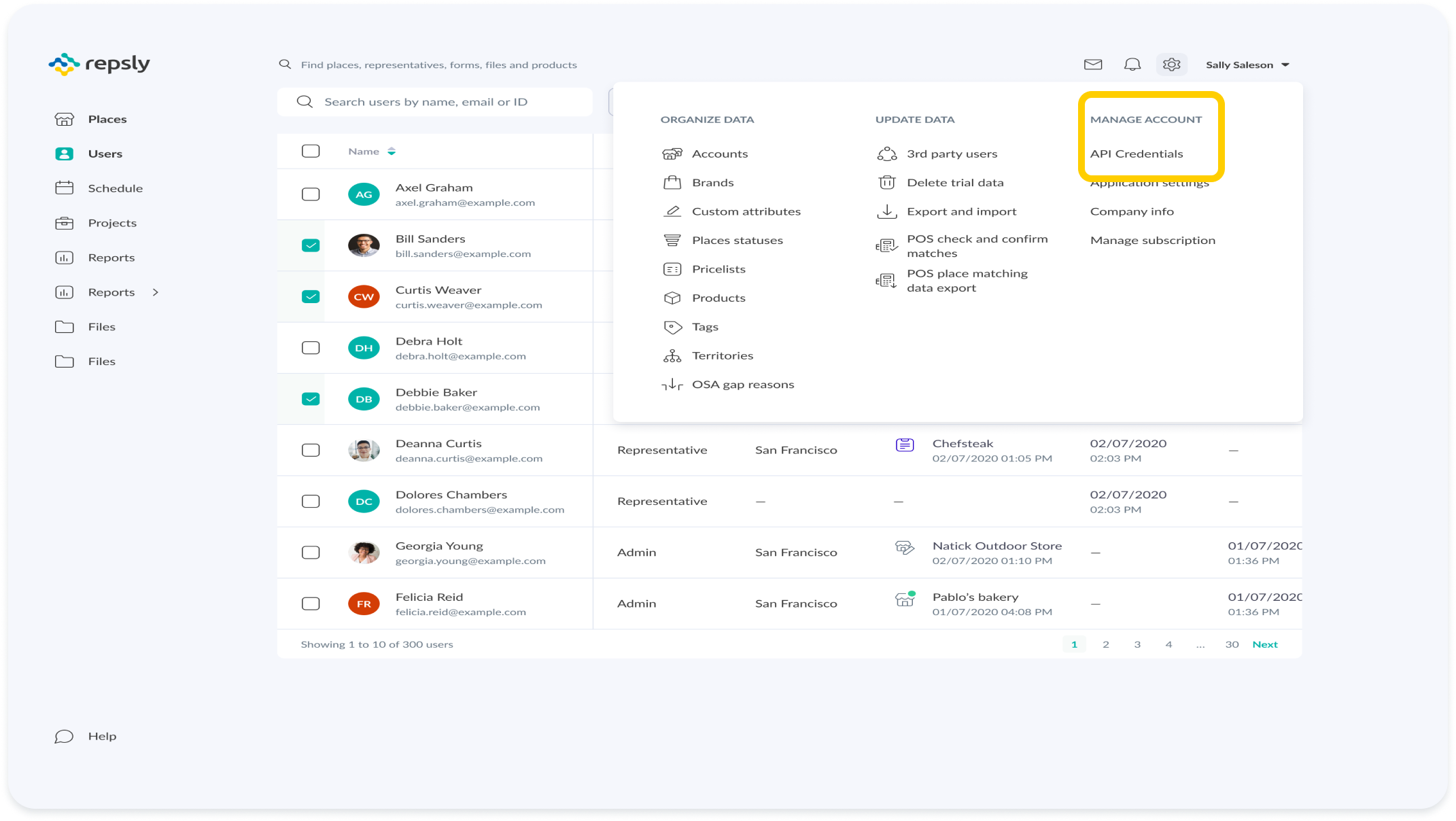This screenshot has height=821, width=1456.
Task: Expand the Reports submenu chevron
Action: coord(156,292)
